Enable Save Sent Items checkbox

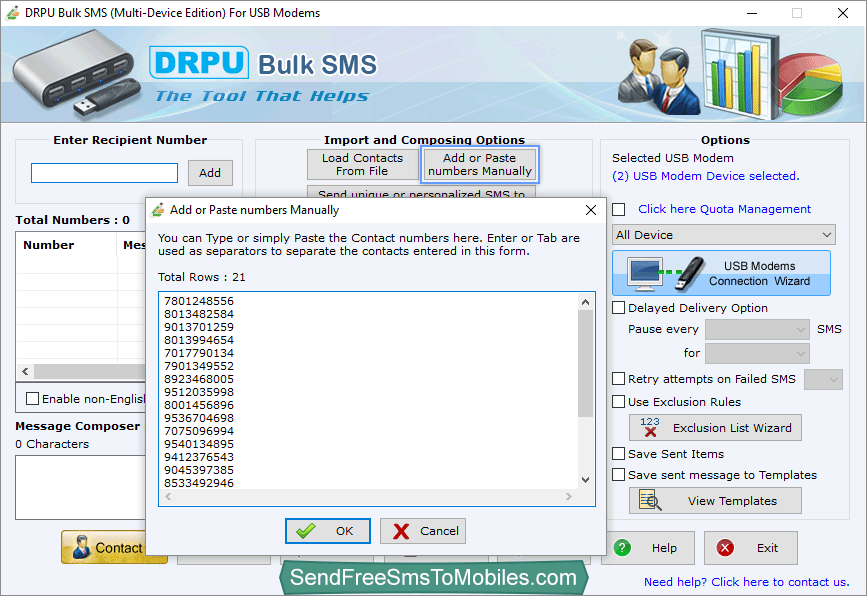click(x=619, y=453)
